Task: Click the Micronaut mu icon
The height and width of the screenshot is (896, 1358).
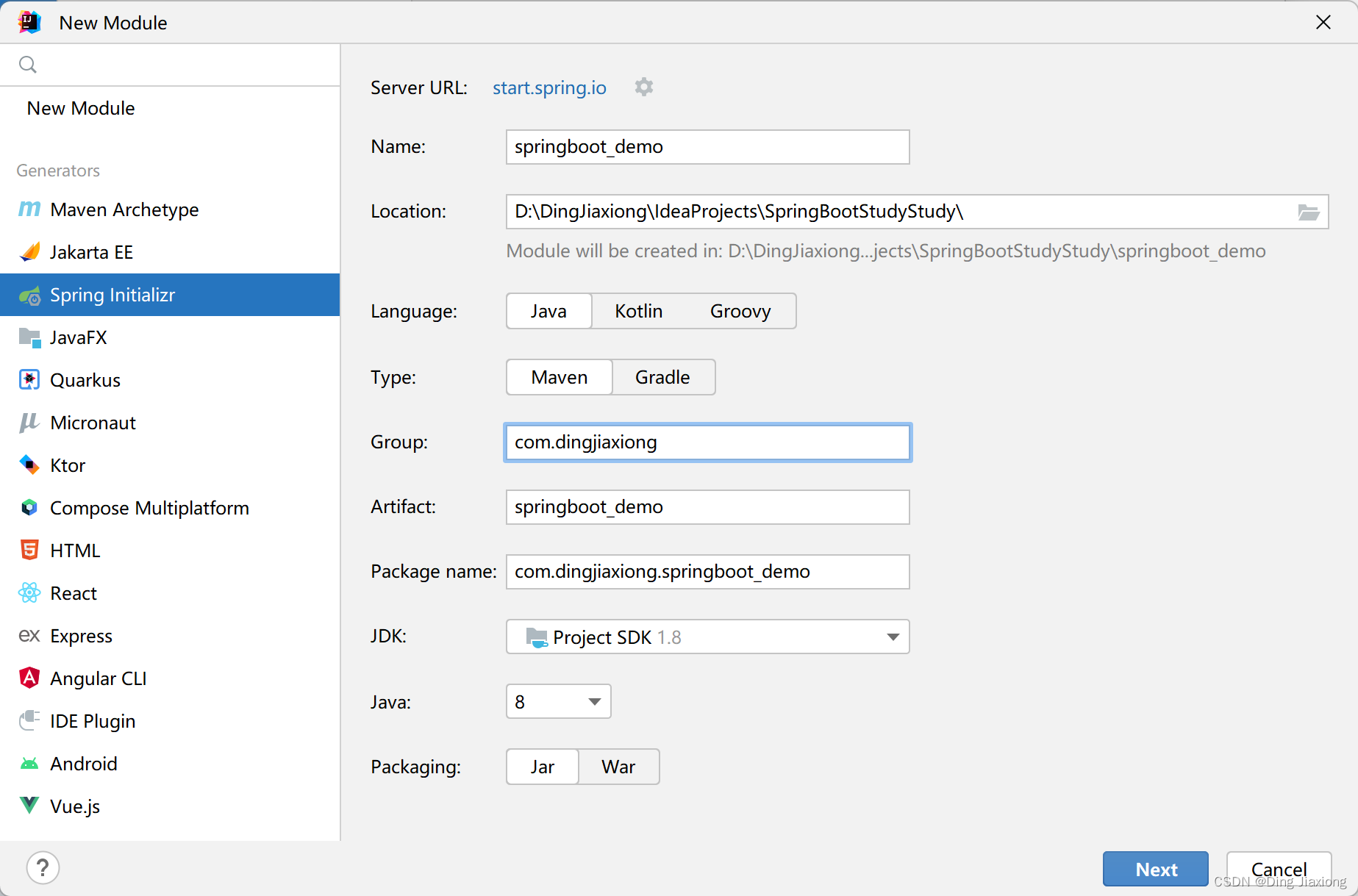Action: coord(29,423)
